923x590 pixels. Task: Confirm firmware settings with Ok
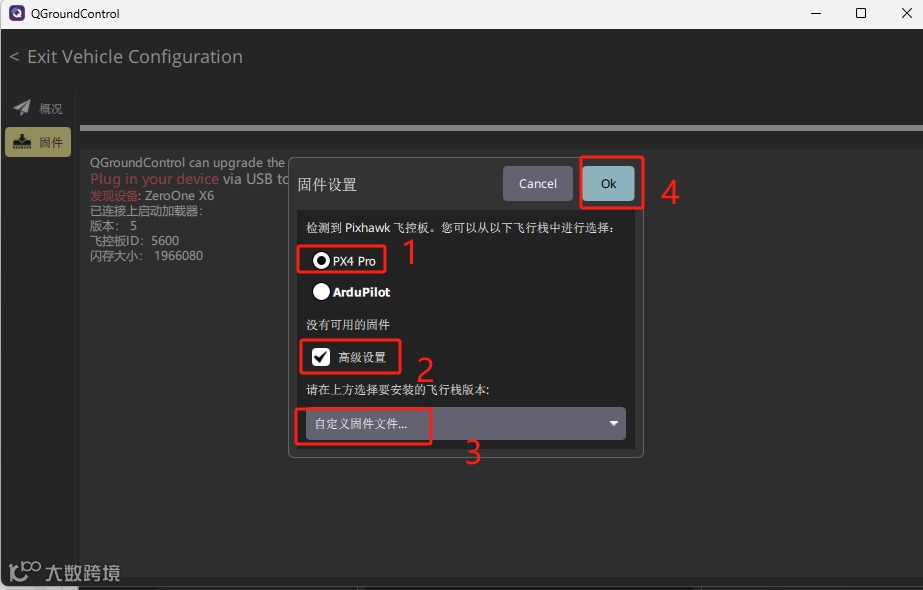tap(608, 184)
